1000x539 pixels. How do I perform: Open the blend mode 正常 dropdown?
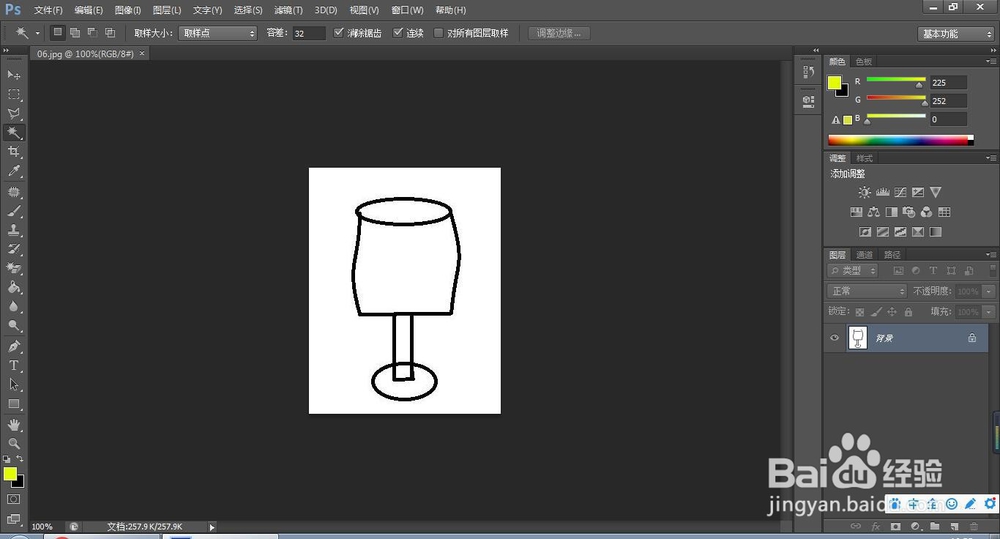point(867,291)
